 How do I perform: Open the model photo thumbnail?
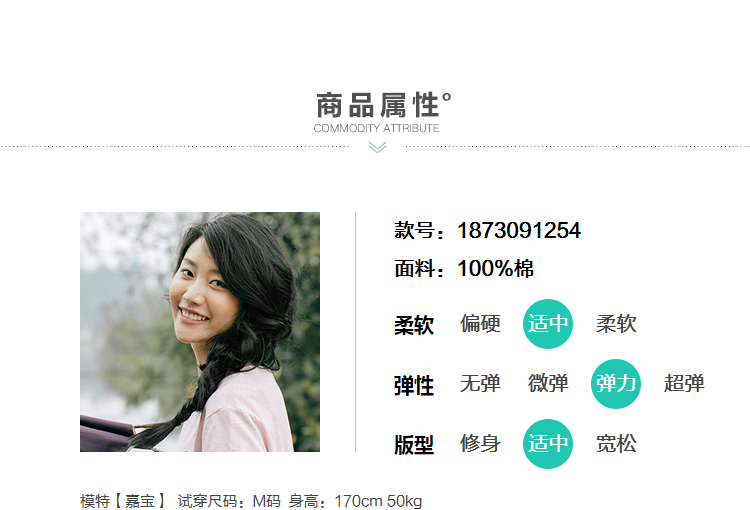200,332
